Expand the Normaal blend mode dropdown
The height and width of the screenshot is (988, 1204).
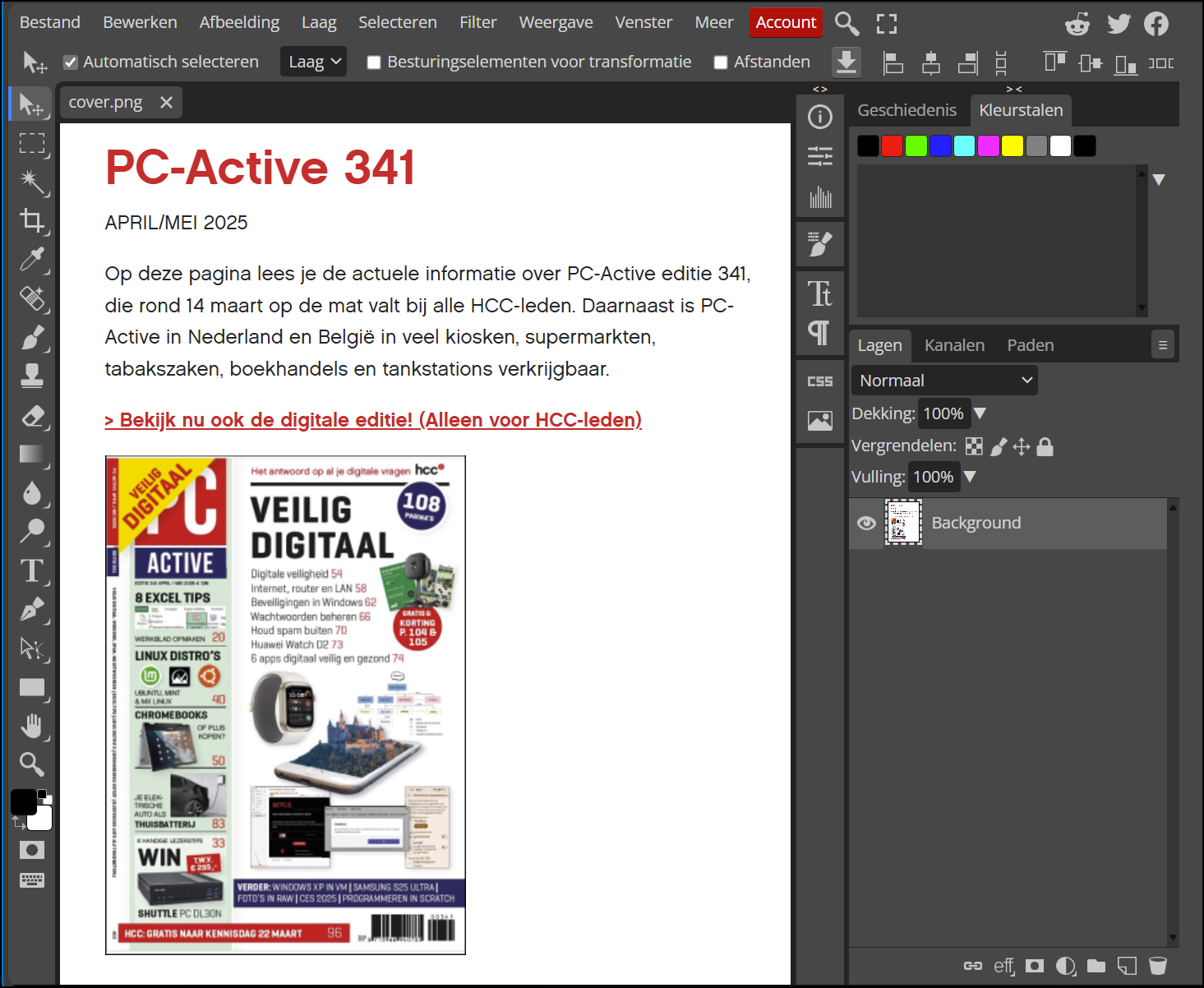(x=943, y=381)
